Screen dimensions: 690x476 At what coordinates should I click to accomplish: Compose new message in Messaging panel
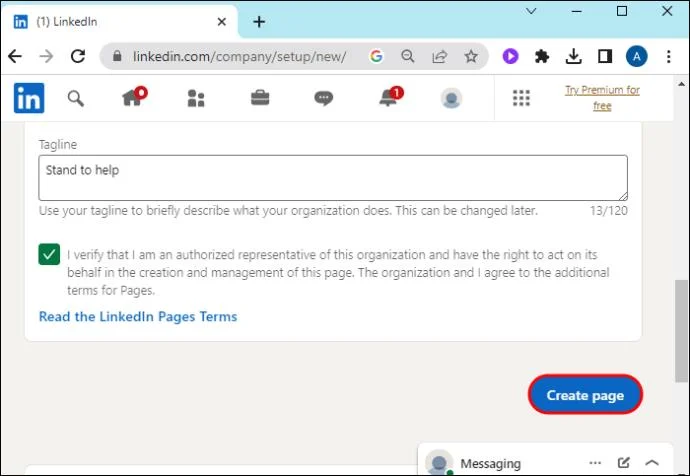623,462
